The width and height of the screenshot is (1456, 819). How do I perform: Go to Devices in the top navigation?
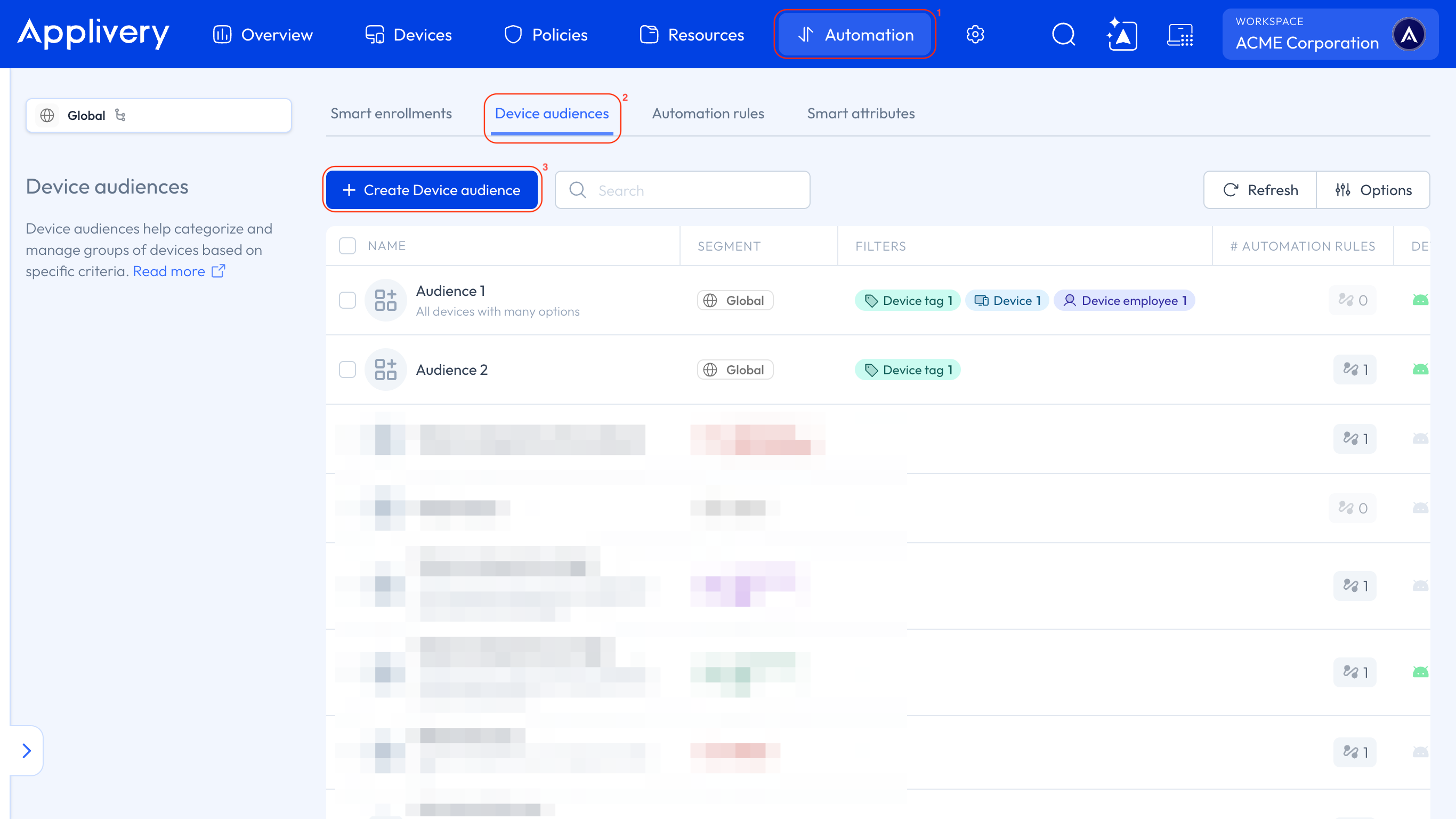pyautogui.click(x=408, y=35)
